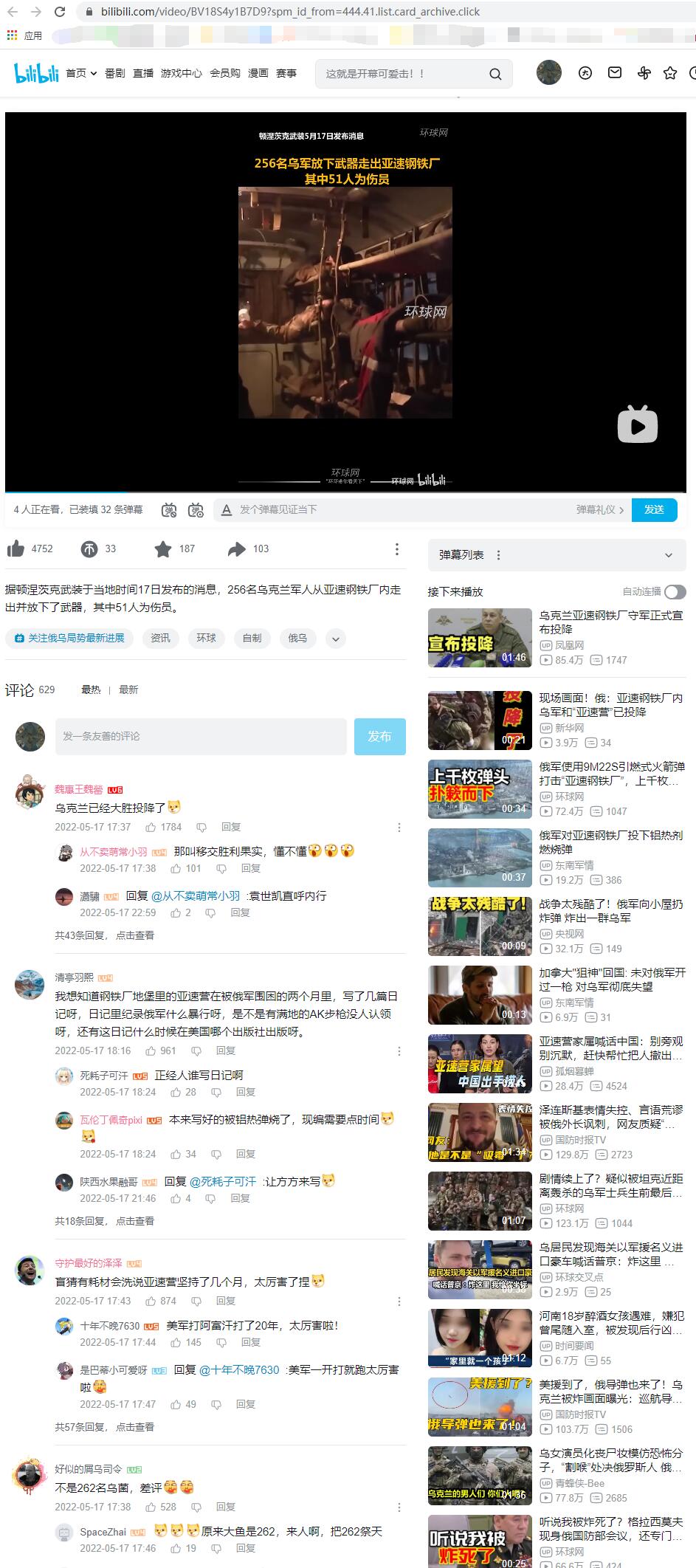Click the coin icon to donate
This screenshot has width=696, height=1568.
pos(89,549)
